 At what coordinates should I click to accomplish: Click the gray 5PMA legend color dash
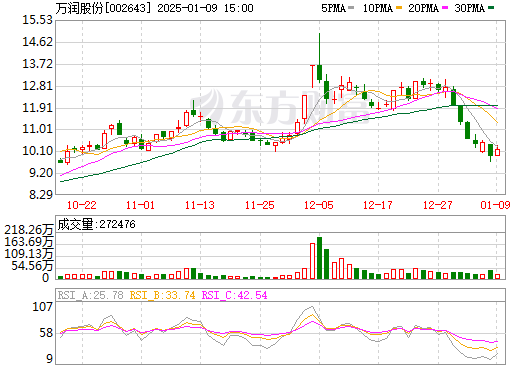(x=351, y=8)
